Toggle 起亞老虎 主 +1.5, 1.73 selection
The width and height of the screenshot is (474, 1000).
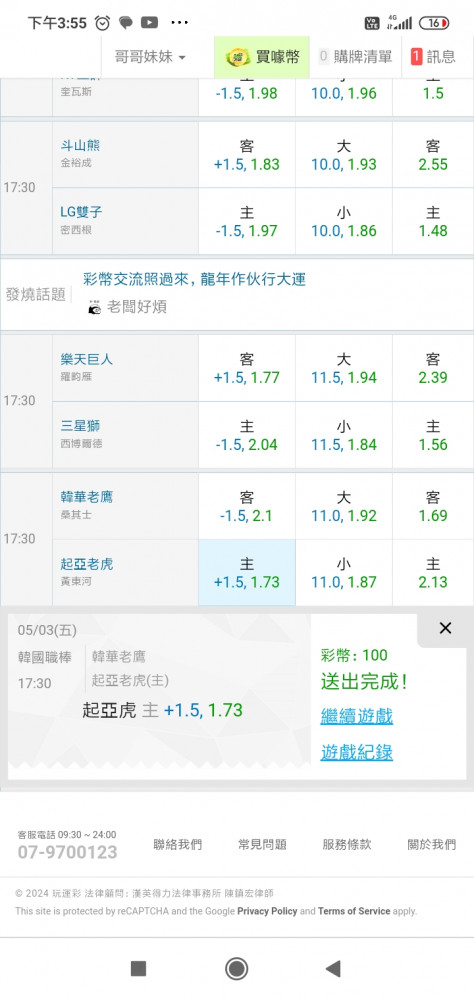(247, 573)
